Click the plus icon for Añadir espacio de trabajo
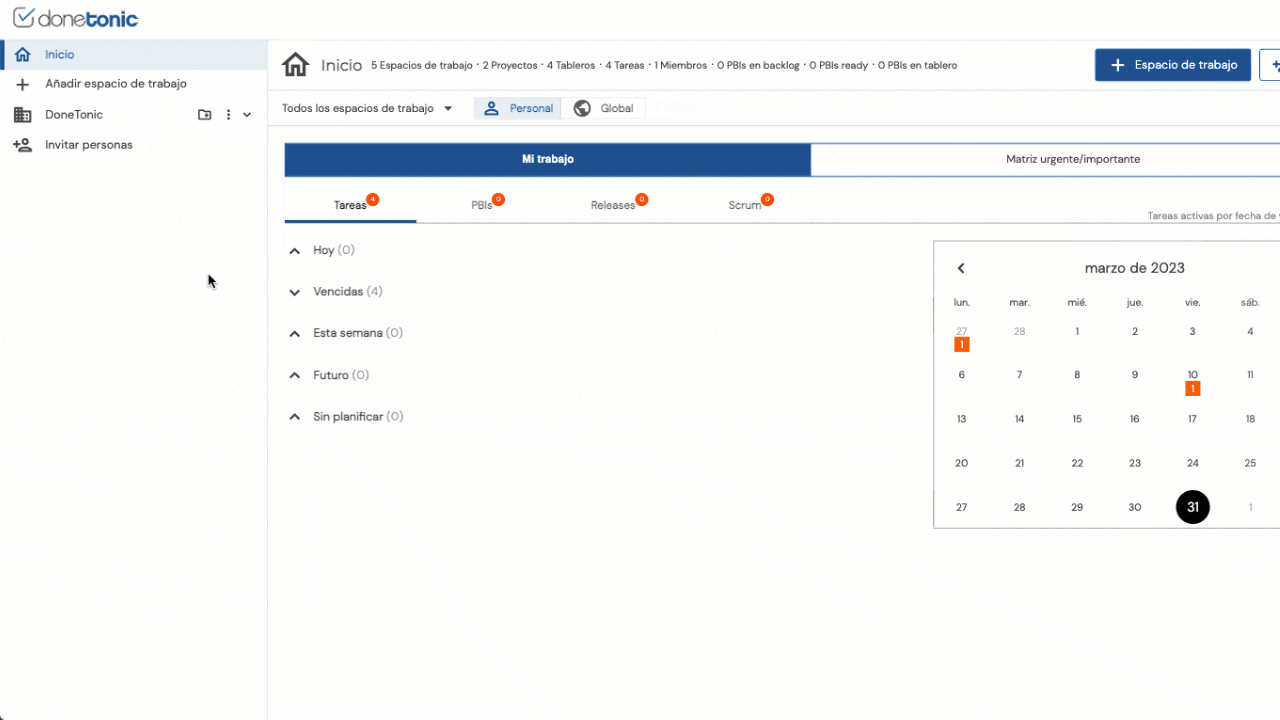1280x720 pixels. [22, 85]
